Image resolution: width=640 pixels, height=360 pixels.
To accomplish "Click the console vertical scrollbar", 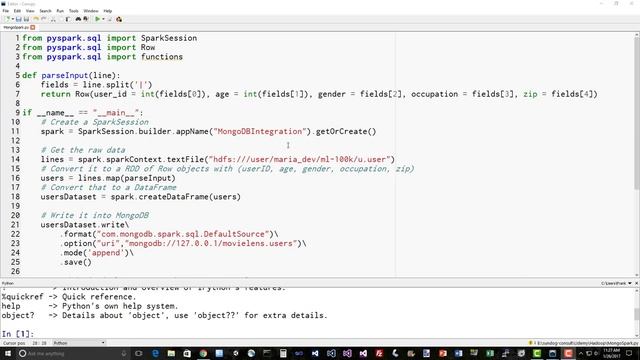I will coord(637,313).
